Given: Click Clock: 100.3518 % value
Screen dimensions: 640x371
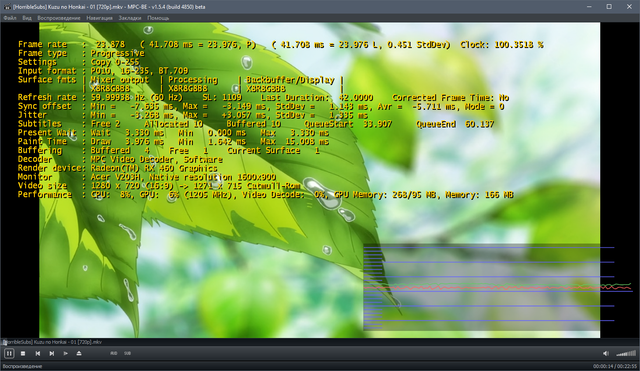Looking at the screenshot, I should tap(502, 44).
